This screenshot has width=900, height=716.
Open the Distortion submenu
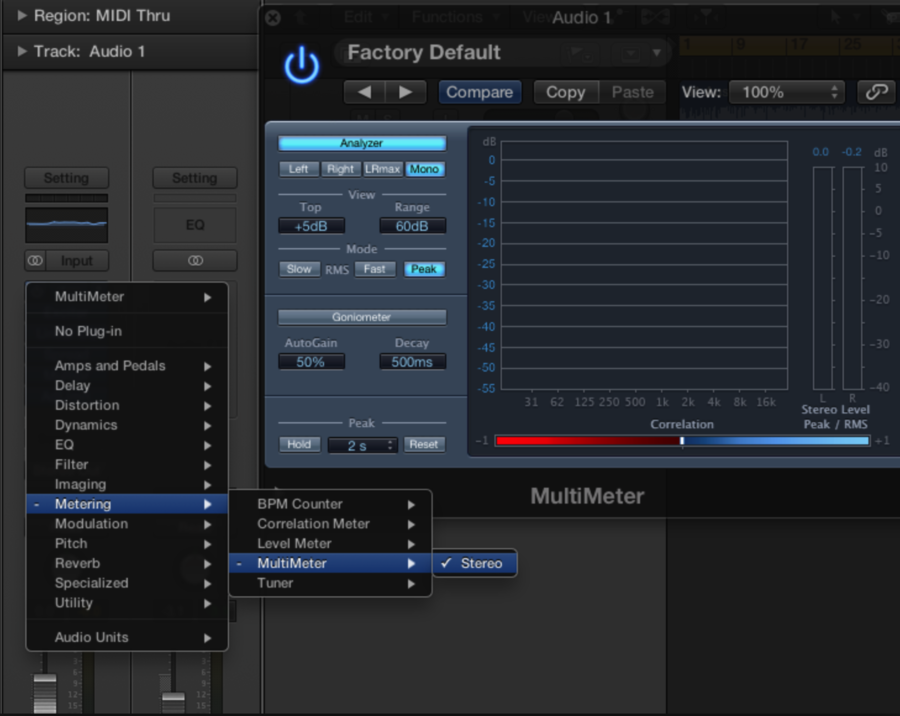(127, 405)
